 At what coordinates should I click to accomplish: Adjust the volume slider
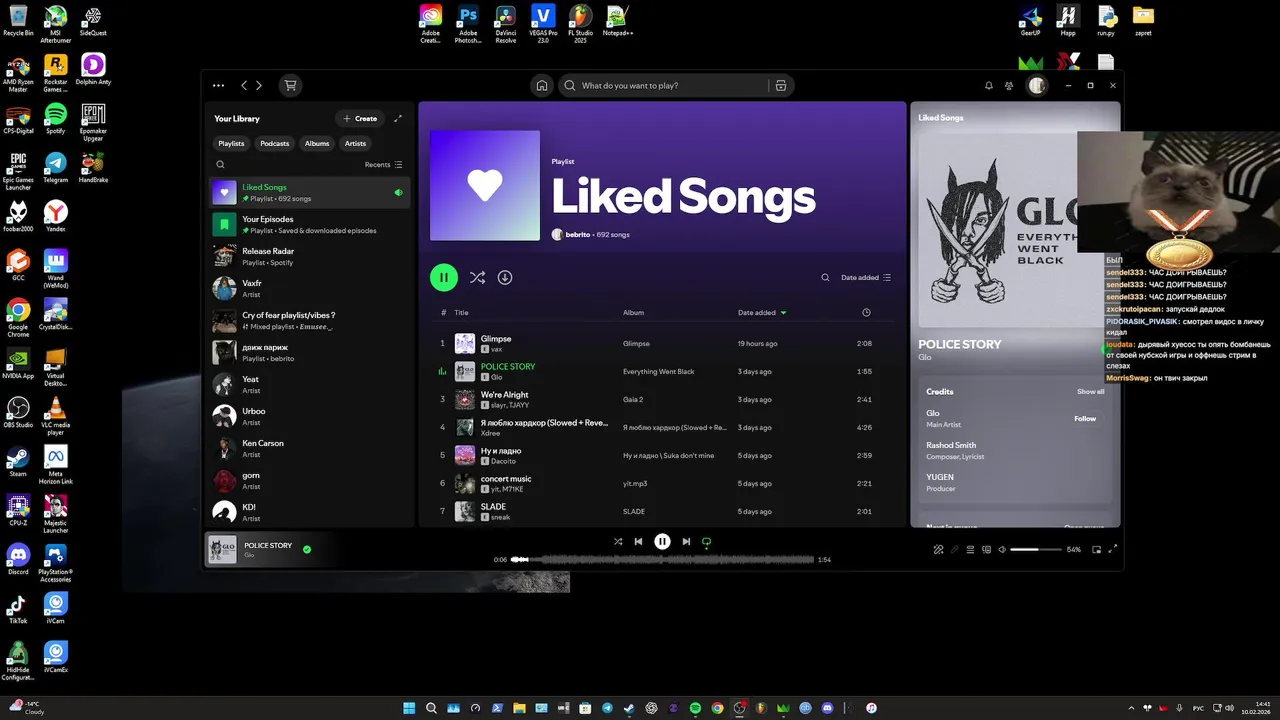1035,549
